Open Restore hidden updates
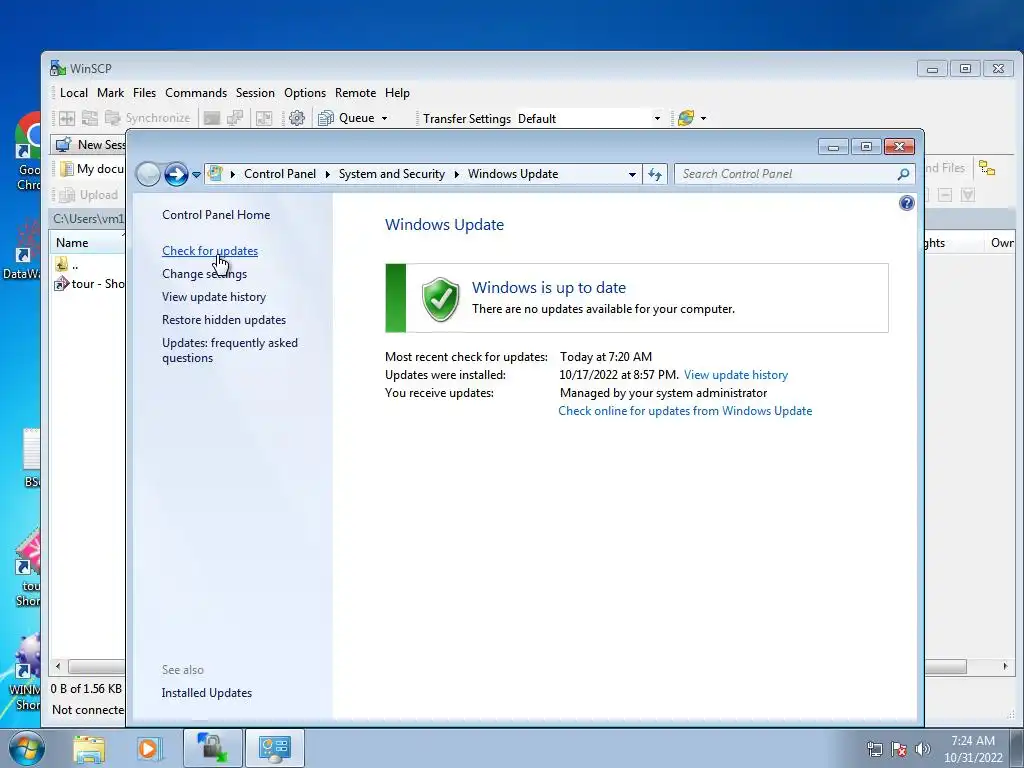Image resolution: width=1024 pixels, height=768 pixels. [223, 320]
